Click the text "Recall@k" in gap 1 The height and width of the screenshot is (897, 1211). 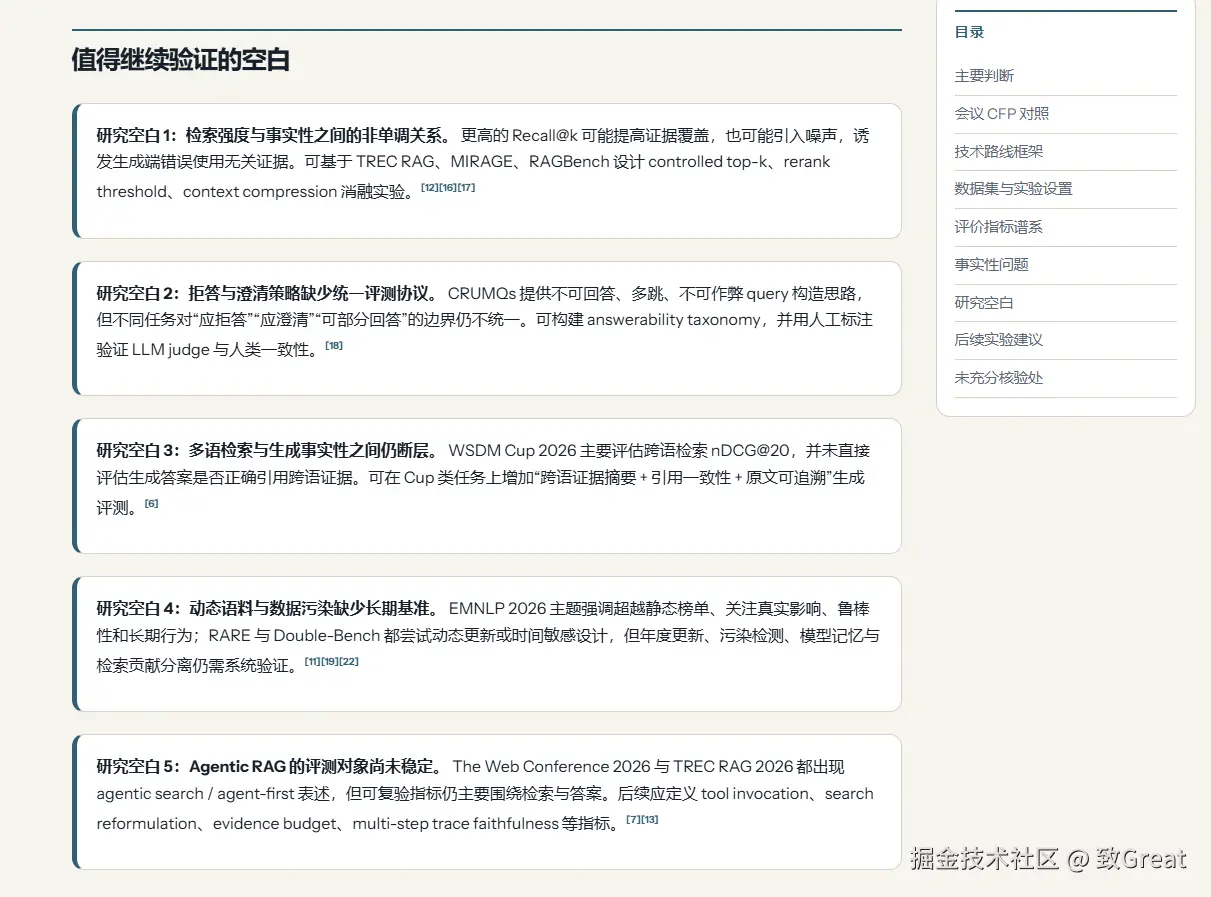point(546,135)
